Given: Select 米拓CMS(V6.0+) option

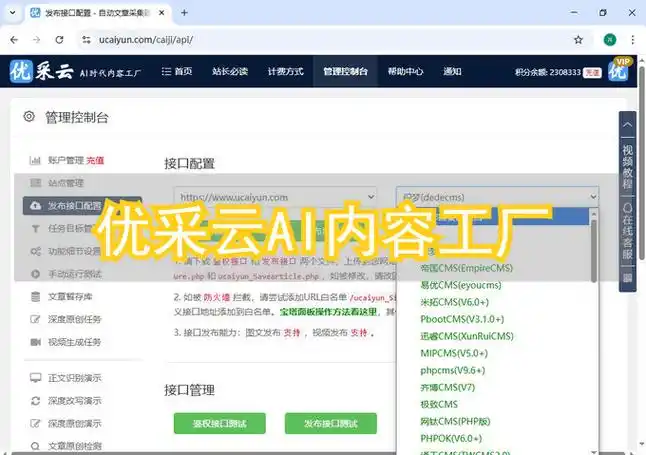Looking at the screenshot, I should coord(454,302).
